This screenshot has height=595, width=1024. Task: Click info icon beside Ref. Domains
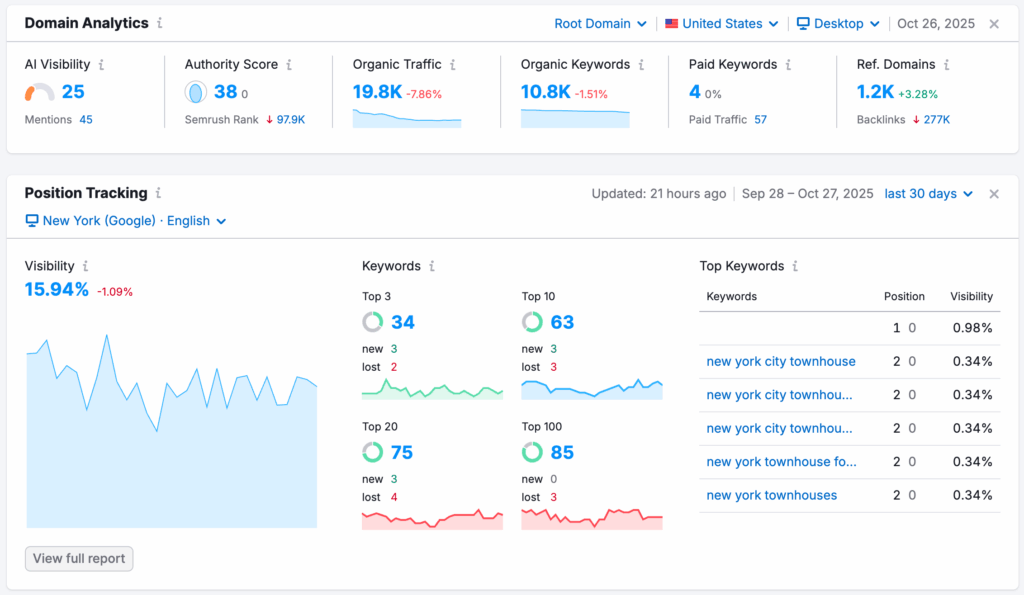tap(947, 64)
